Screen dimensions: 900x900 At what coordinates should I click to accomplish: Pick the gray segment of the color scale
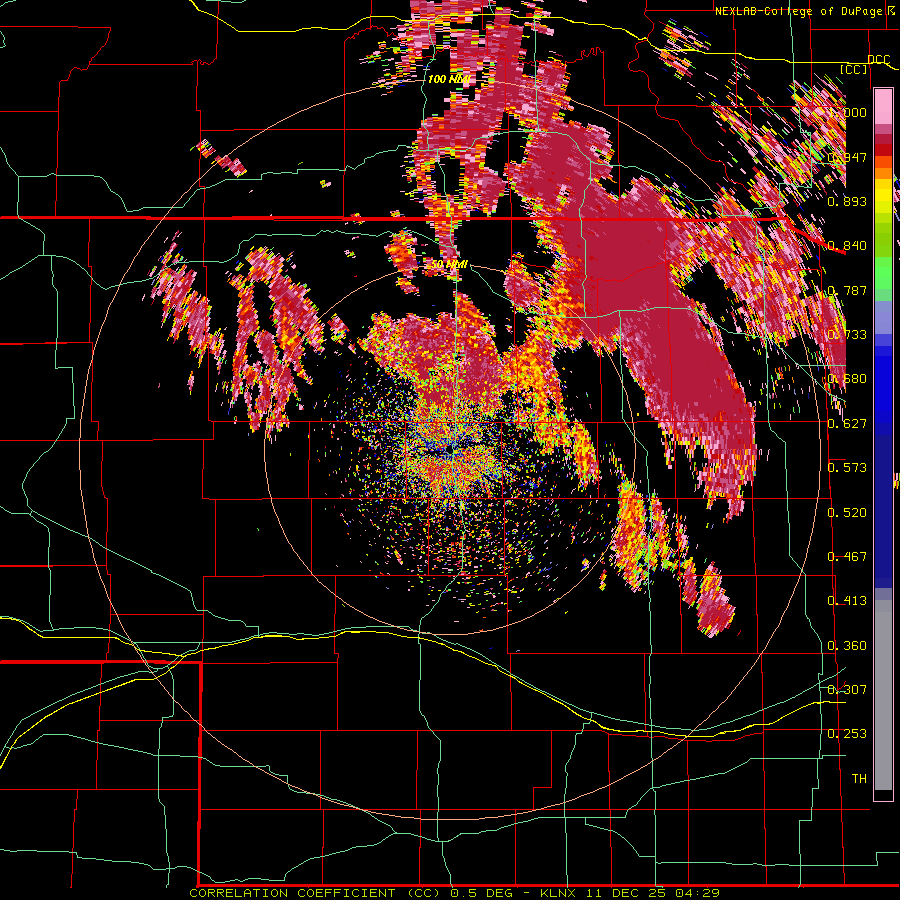tap(883, 695)
